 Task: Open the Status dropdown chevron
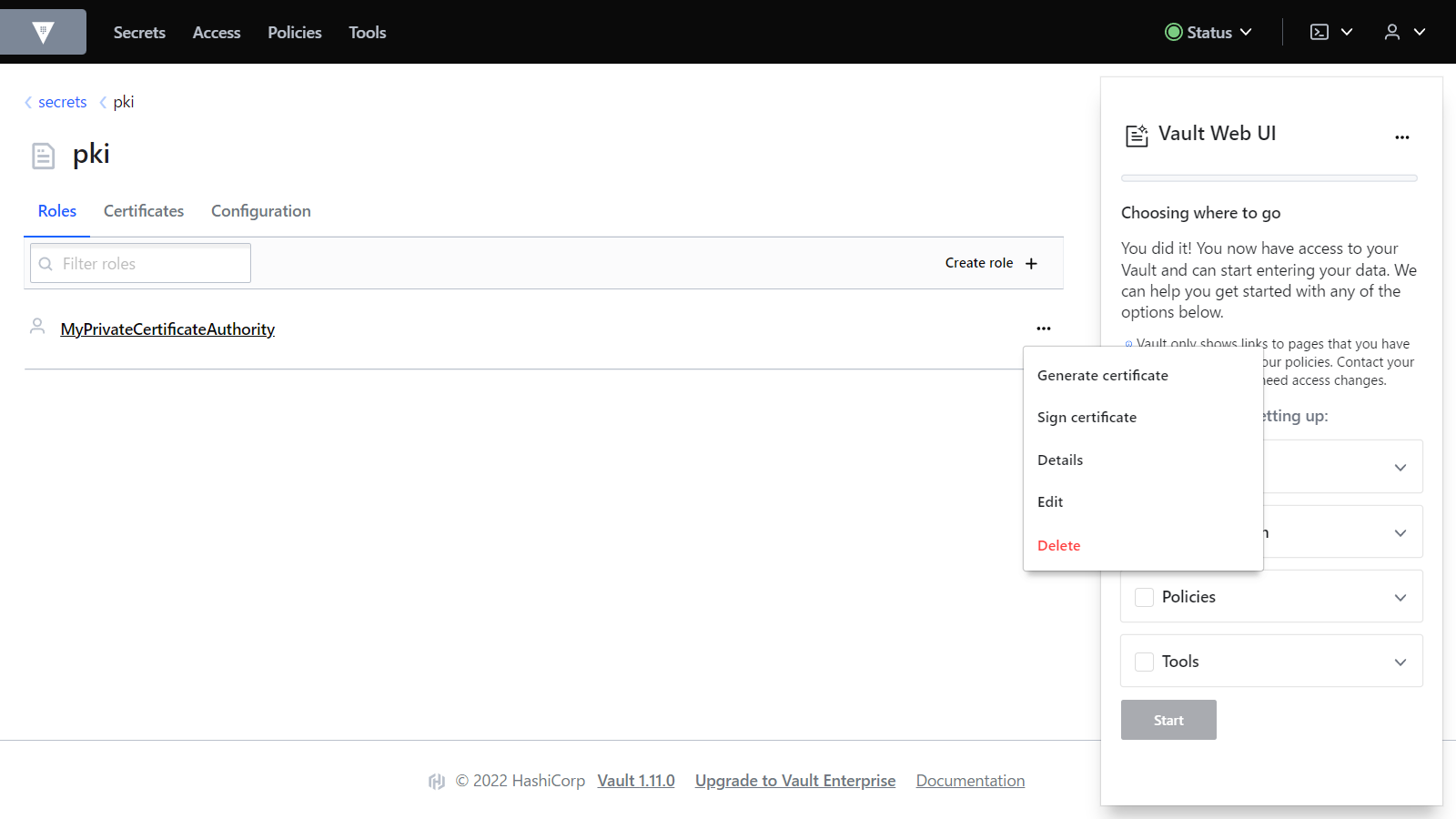pyautogui.click(x=1246, y=32)
